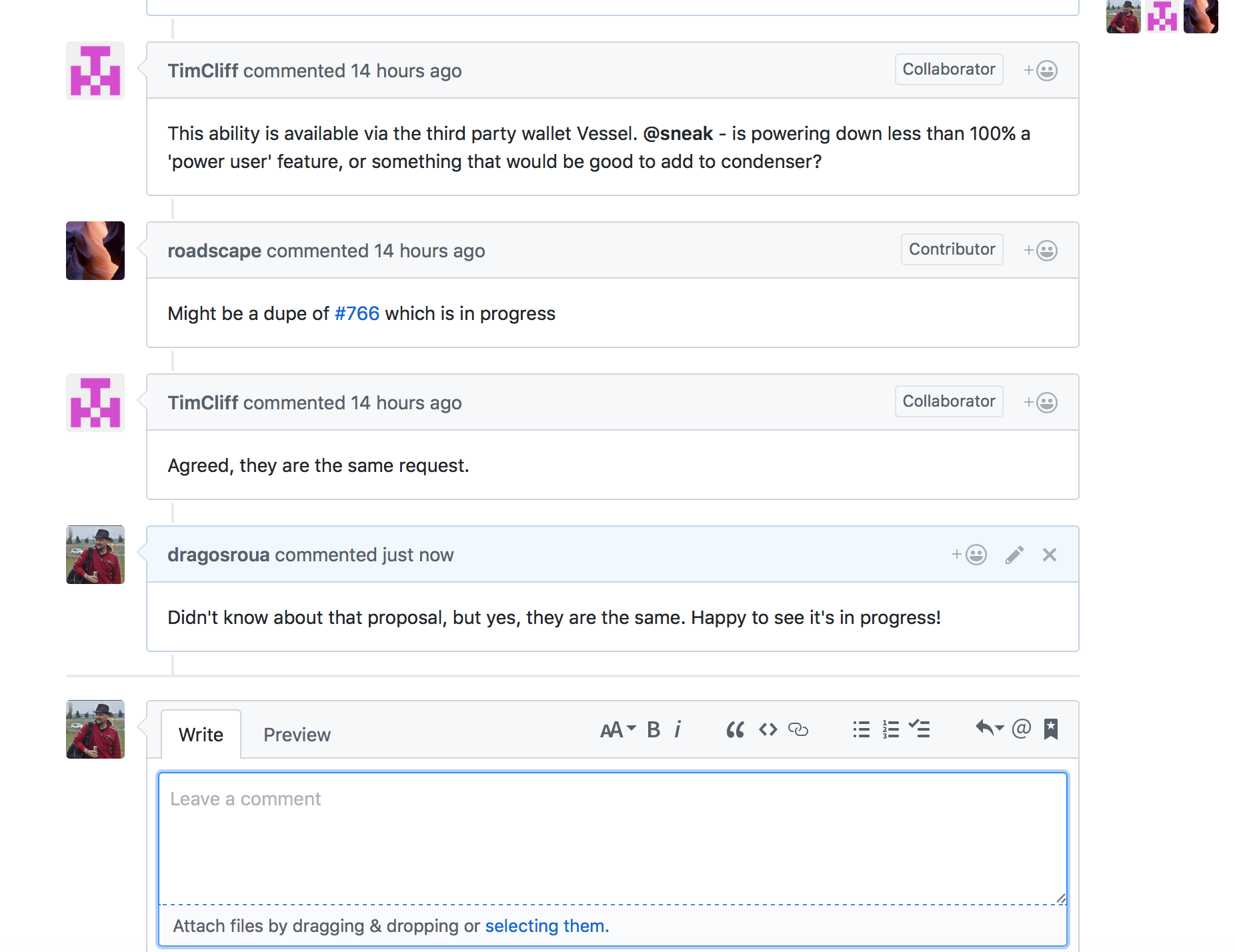Mention a user with @ icon
The height and width of the screenshot is (952, 1235).
coord(1021,729)
